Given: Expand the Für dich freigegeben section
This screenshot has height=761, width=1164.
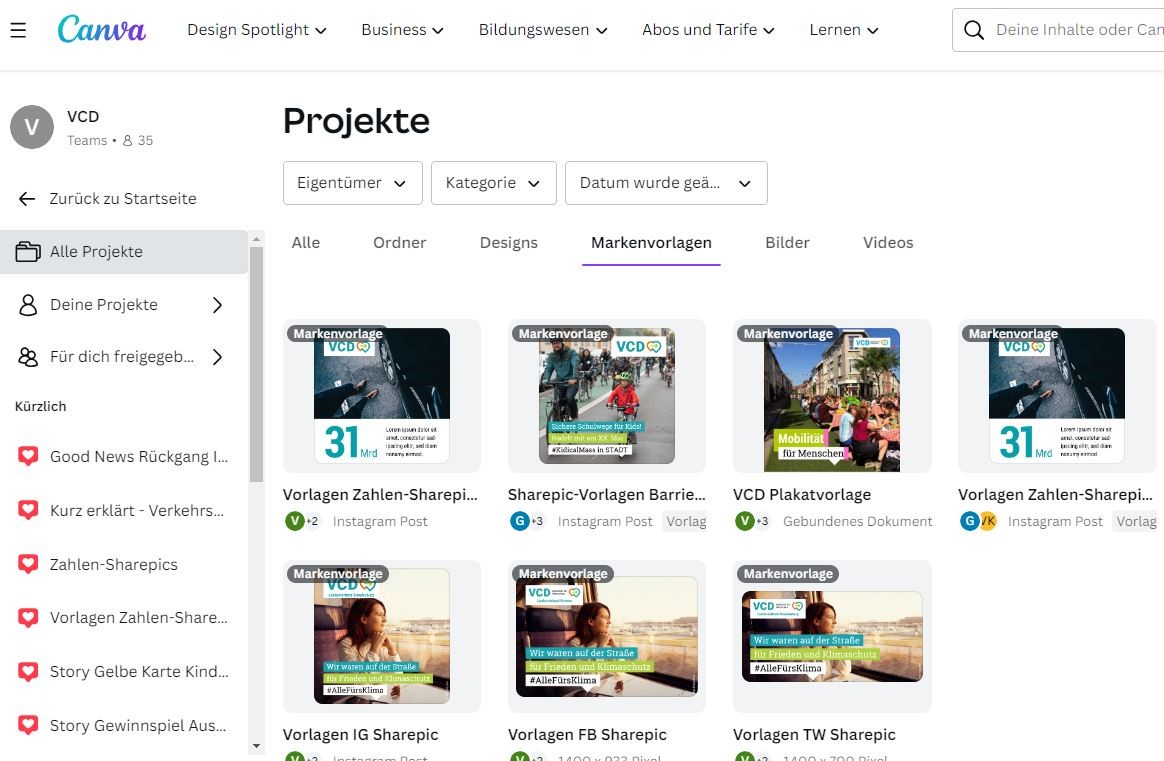Looking at the screenshot, I should (x=217, y=357).
